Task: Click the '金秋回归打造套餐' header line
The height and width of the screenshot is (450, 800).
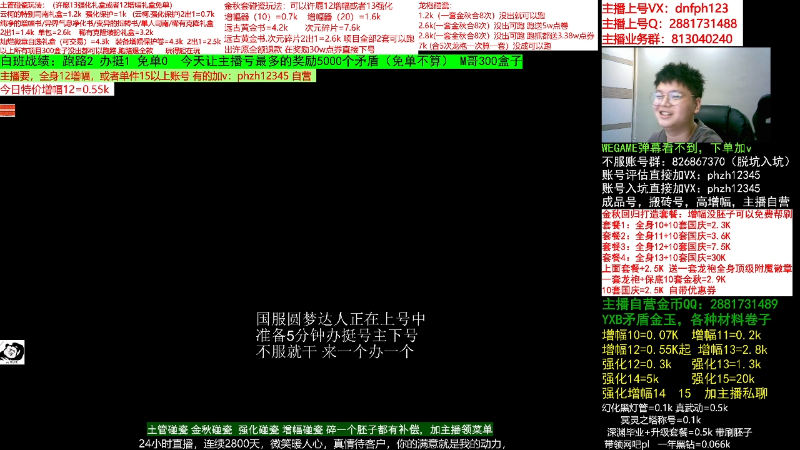Action: coord(697,214)
